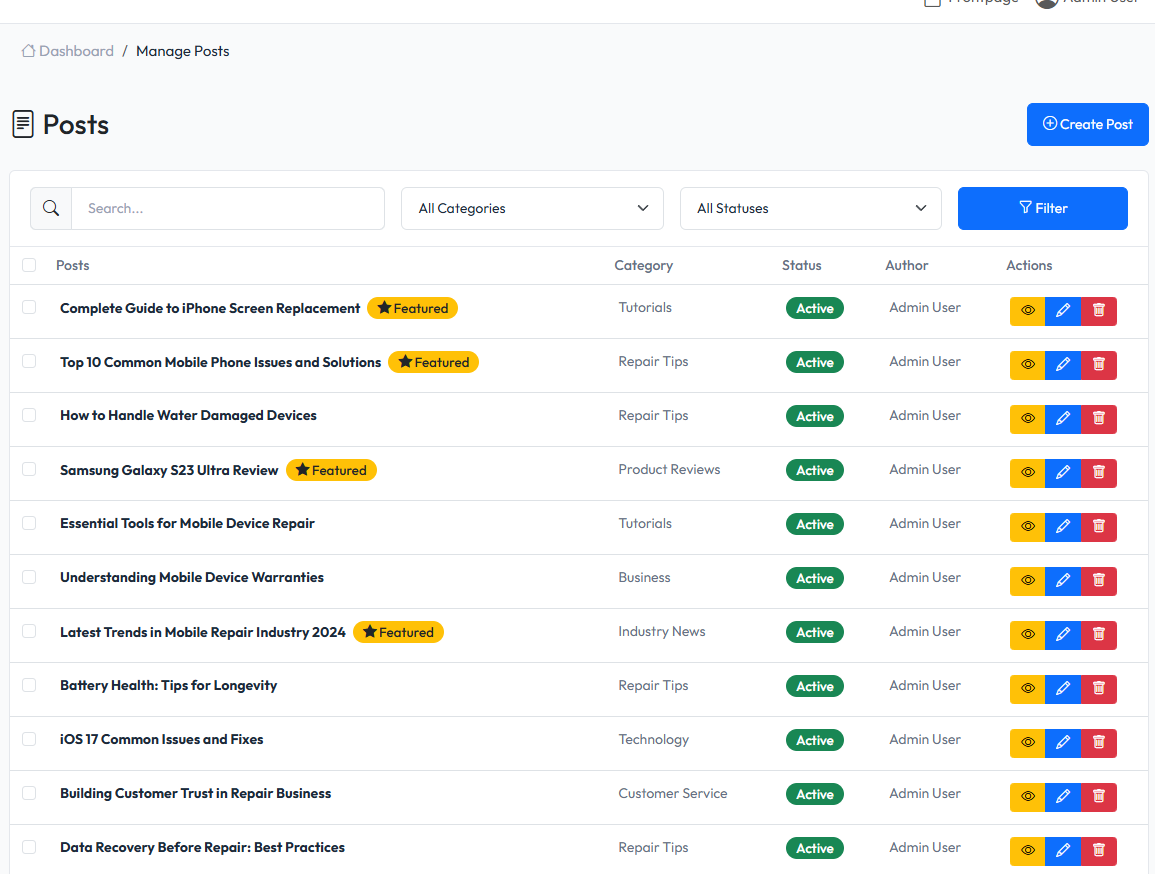Click trash icon for Understanding Mobile Device Warranties
The height and width of the screenshot is (874, 1155).
tap(1099, 581)
